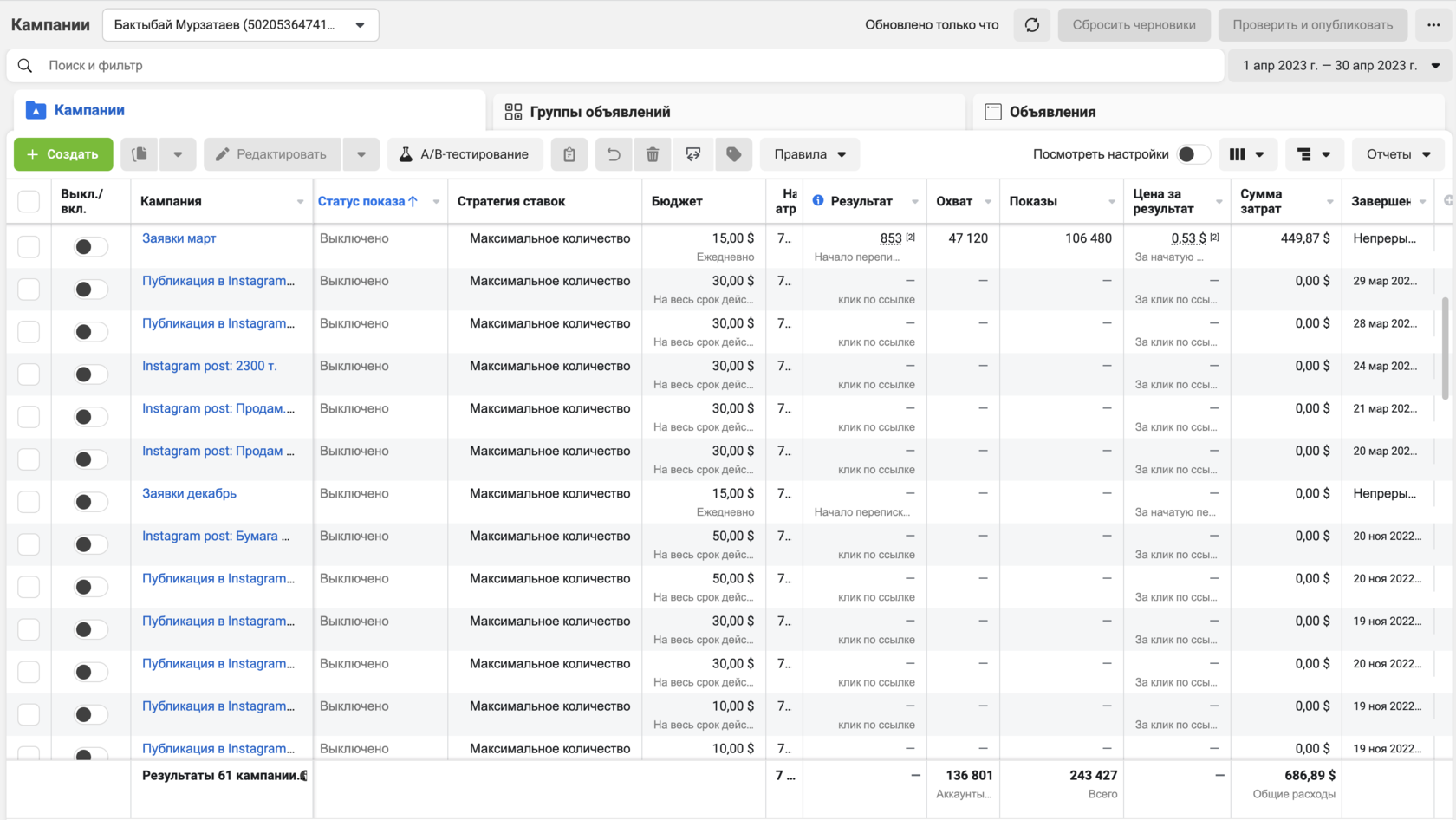The width and height of the screenshot is (1456, 820).
Task: Switch to the Группы объявлений tab
Action: click(x=729, y=112)
